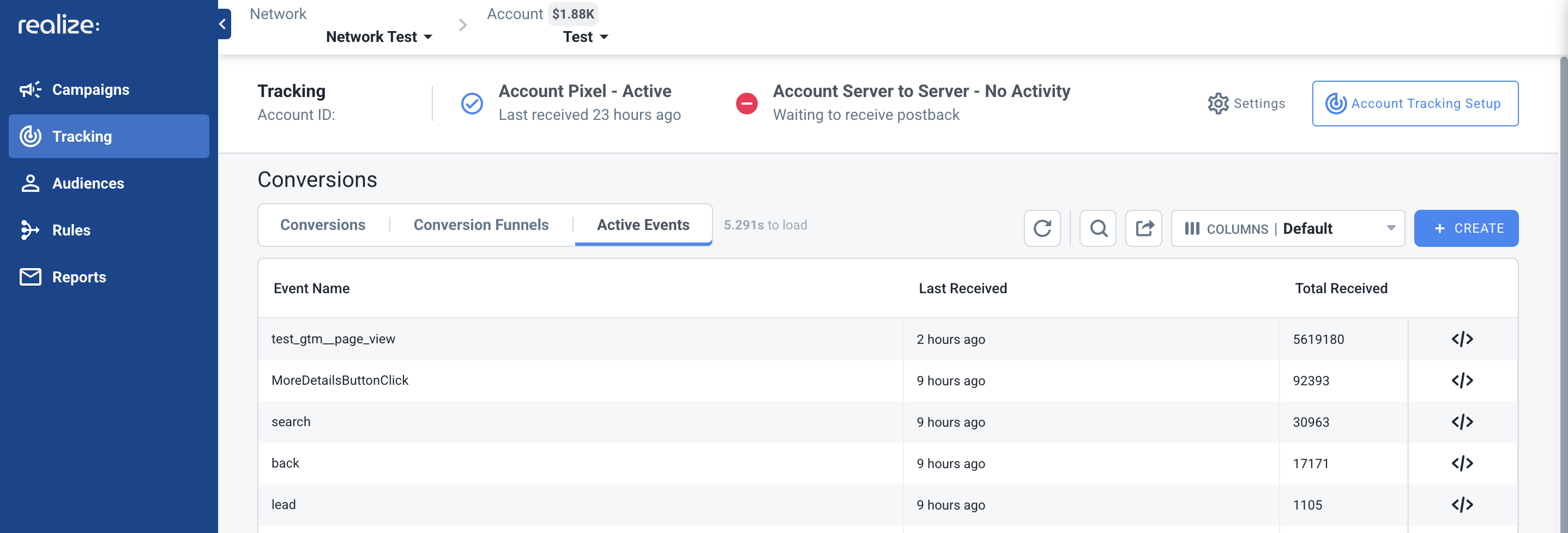Switch to the Conversion Funnels tab
The image size is (1568, 533).
(481, 225)
